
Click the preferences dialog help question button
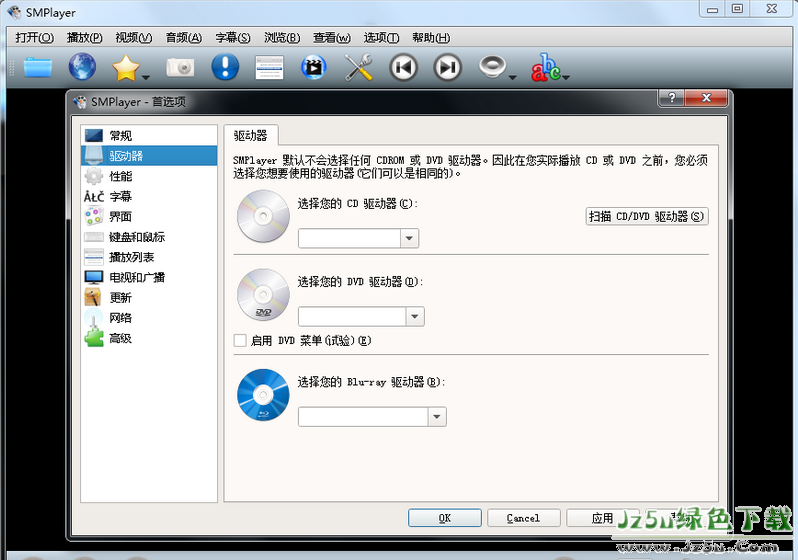[671, 98]
